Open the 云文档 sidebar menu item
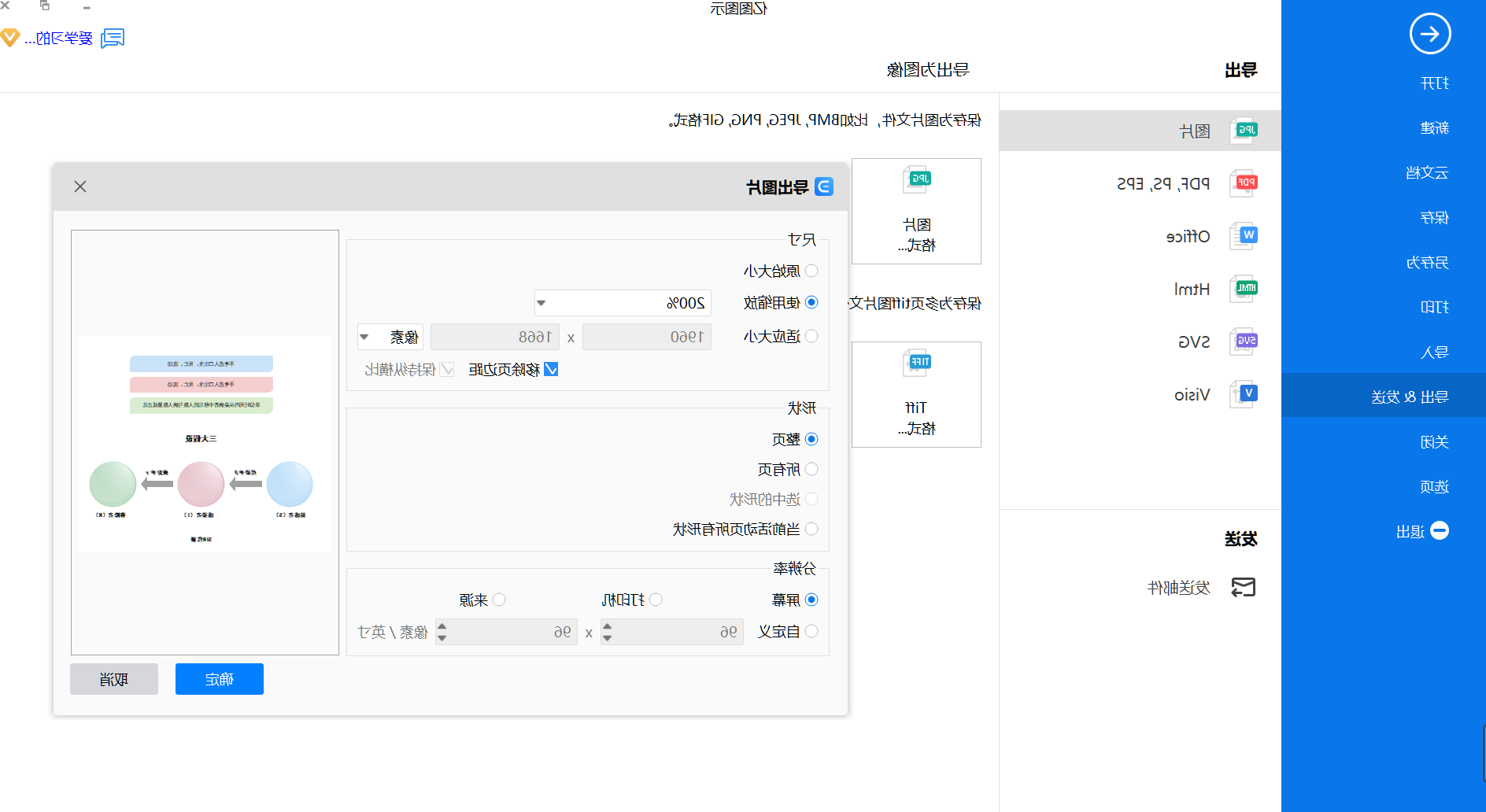The height and width of the screenshot is (812, 1486). (x=1427, y=173)
